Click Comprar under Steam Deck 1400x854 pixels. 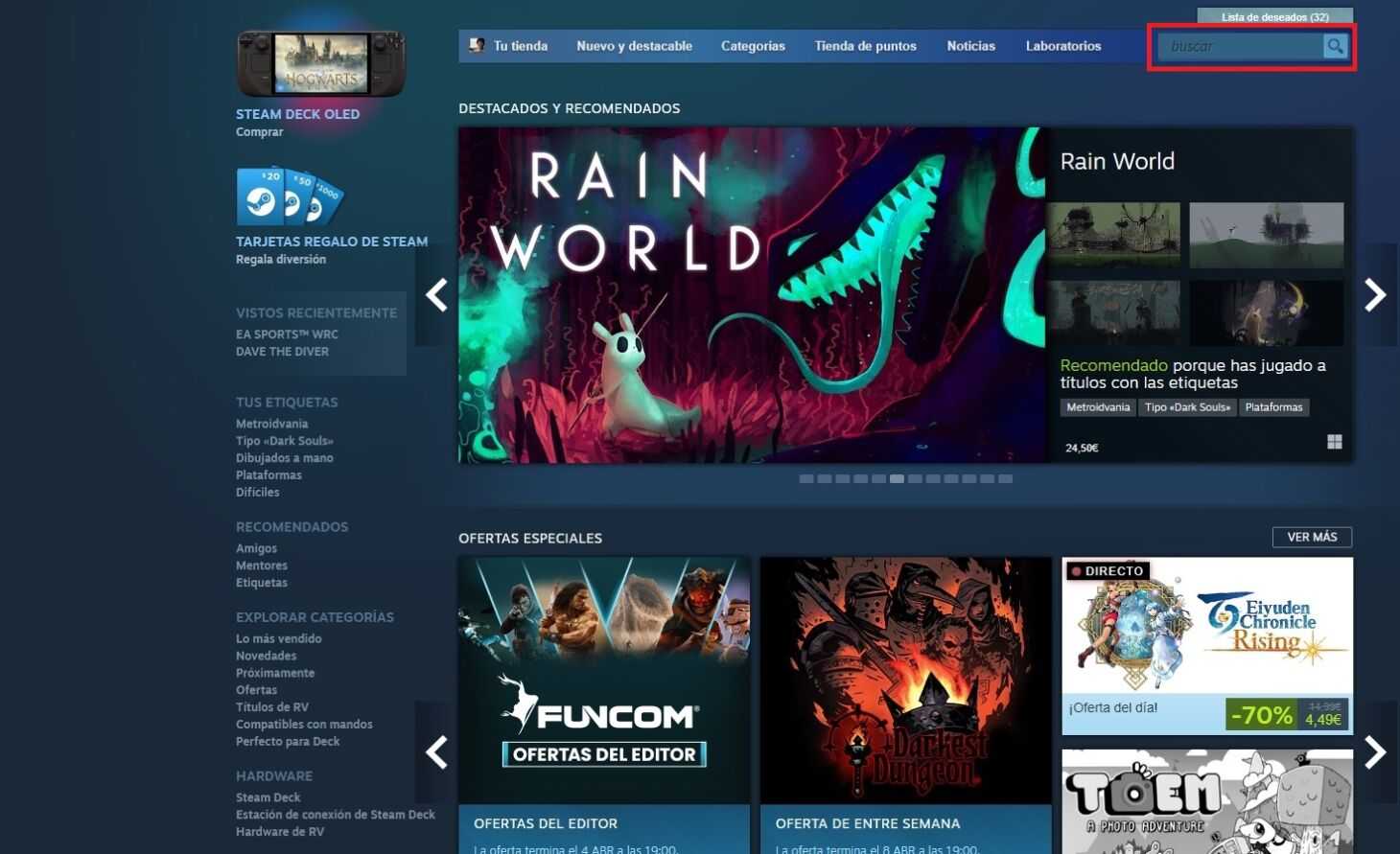259,132
